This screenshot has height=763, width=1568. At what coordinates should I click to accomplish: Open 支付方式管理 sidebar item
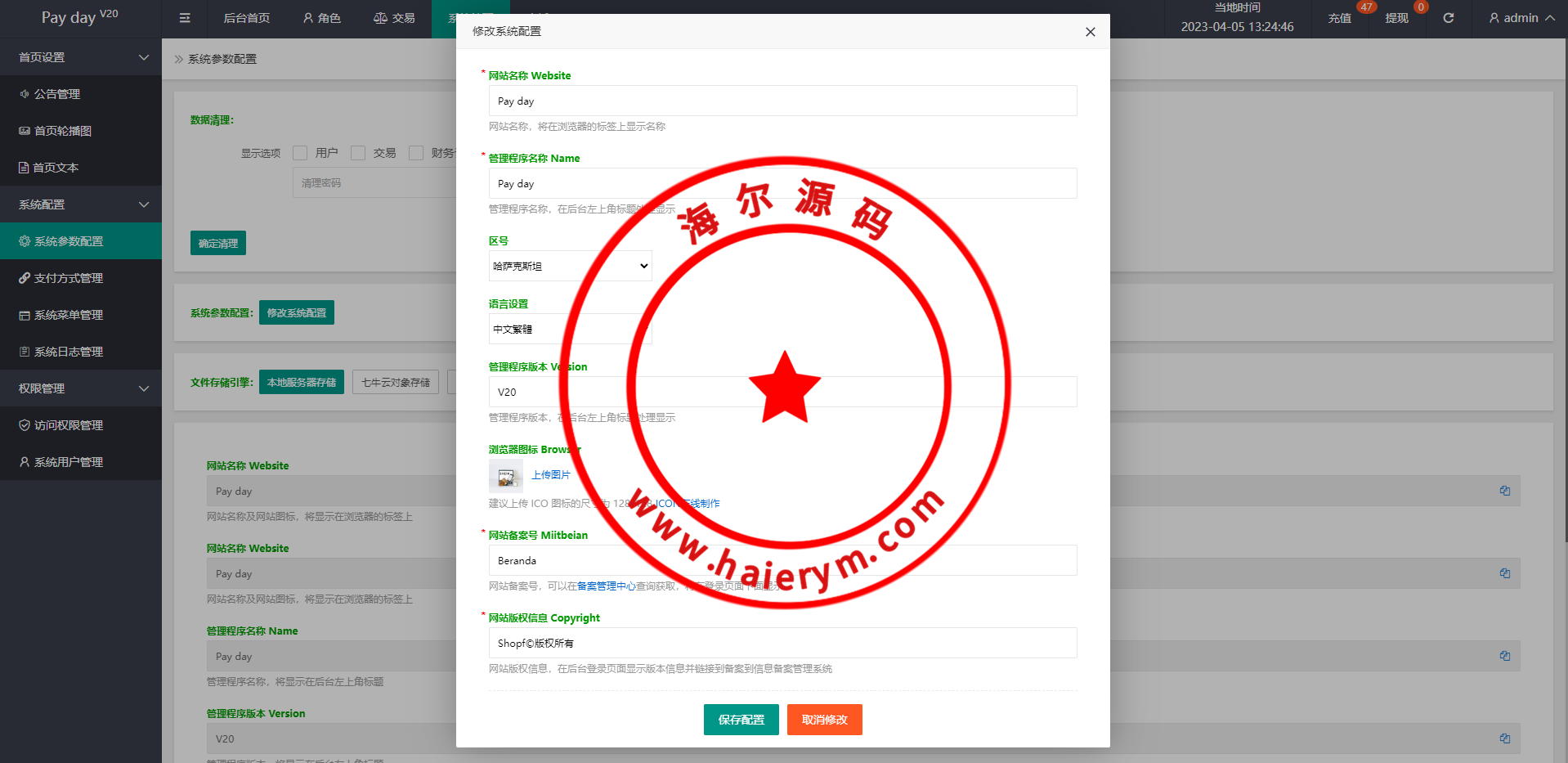(68, 278)
